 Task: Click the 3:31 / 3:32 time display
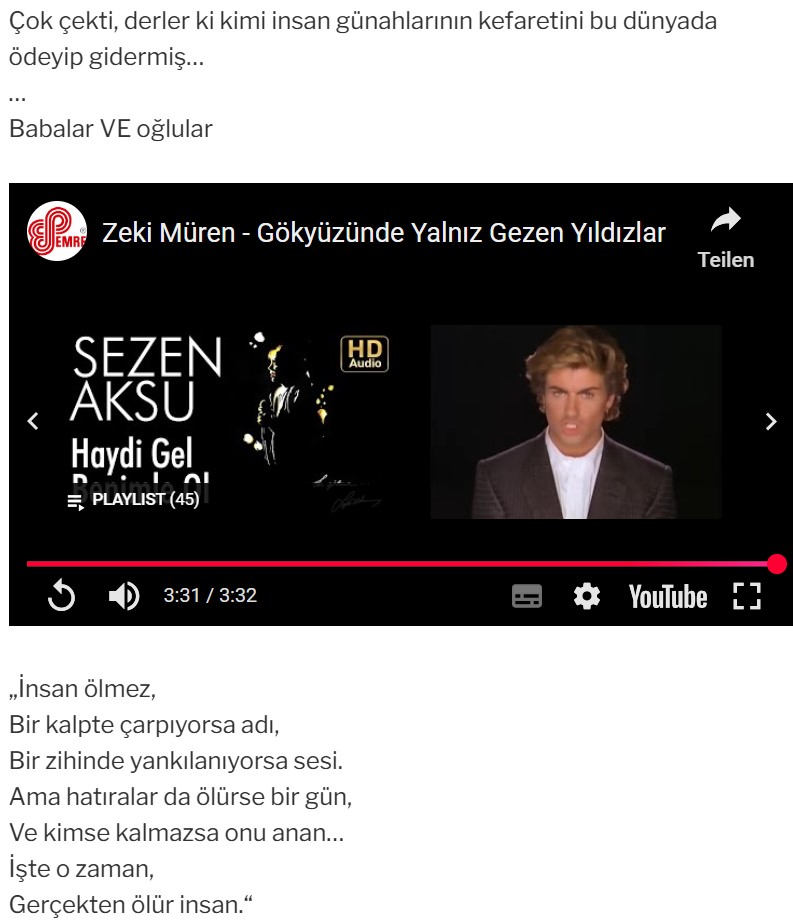210,596
